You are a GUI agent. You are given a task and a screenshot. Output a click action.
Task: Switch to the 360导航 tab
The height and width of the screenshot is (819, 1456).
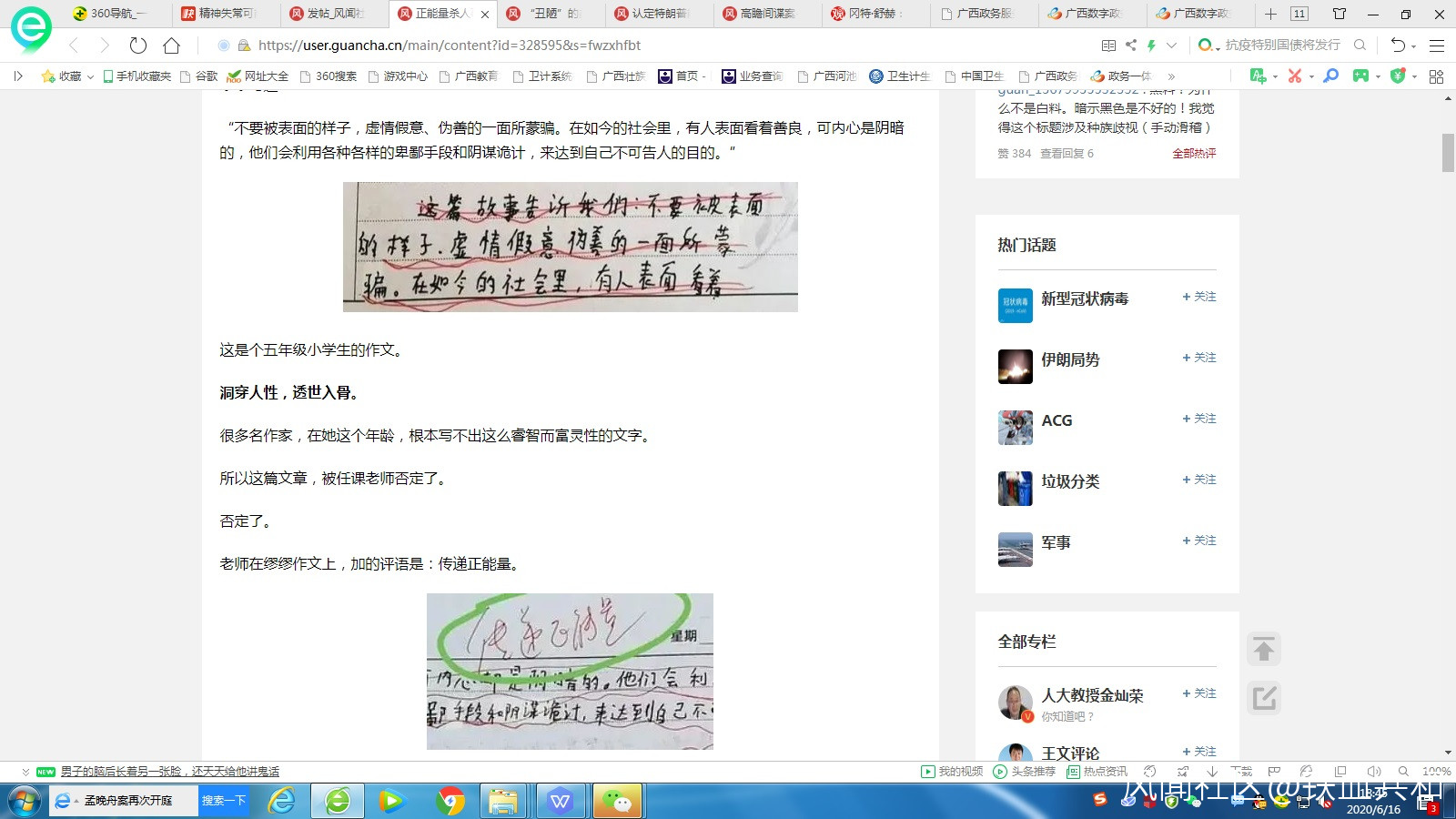116,14
